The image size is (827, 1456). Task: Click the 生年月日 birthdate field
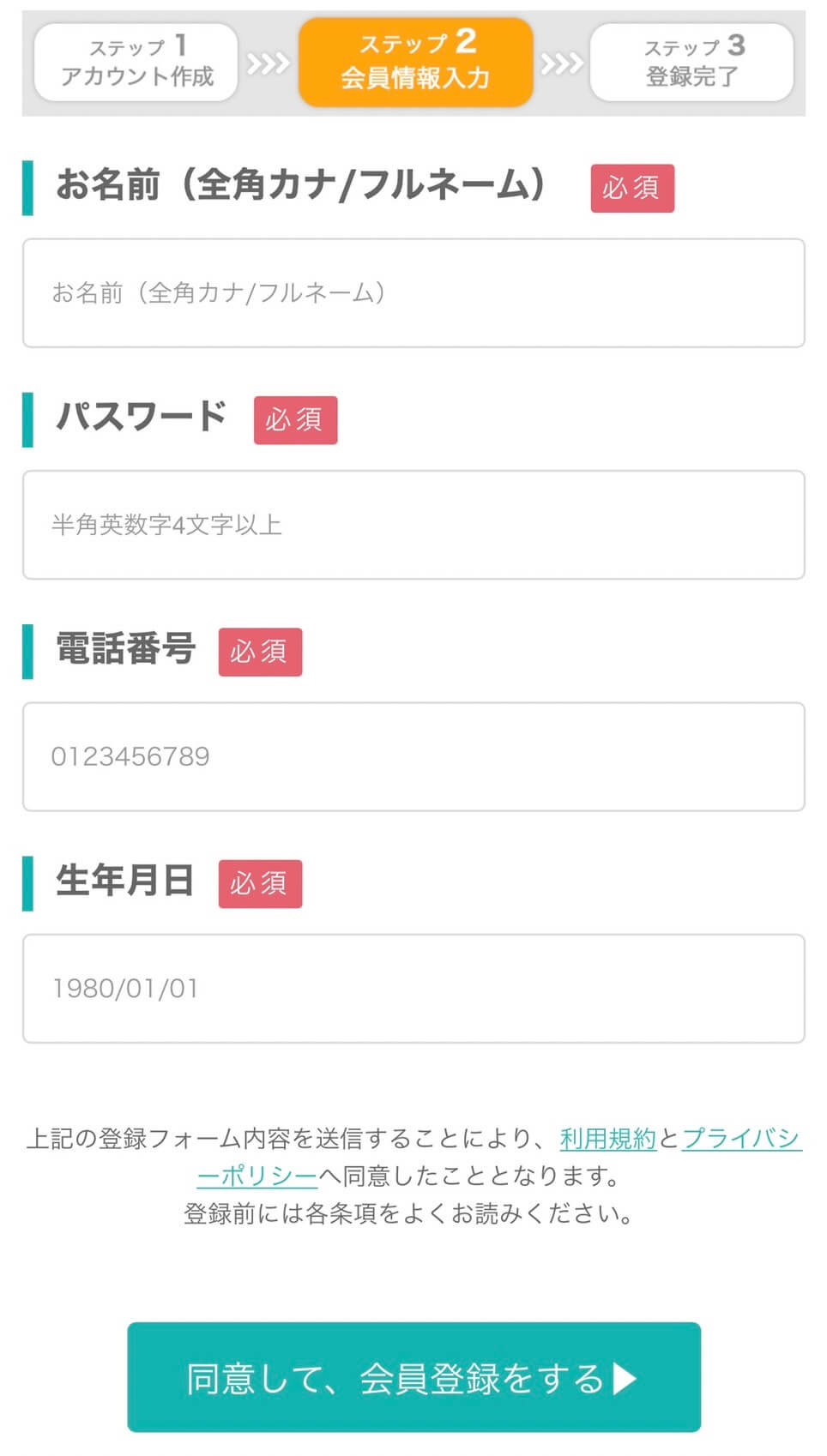point(413,989)
